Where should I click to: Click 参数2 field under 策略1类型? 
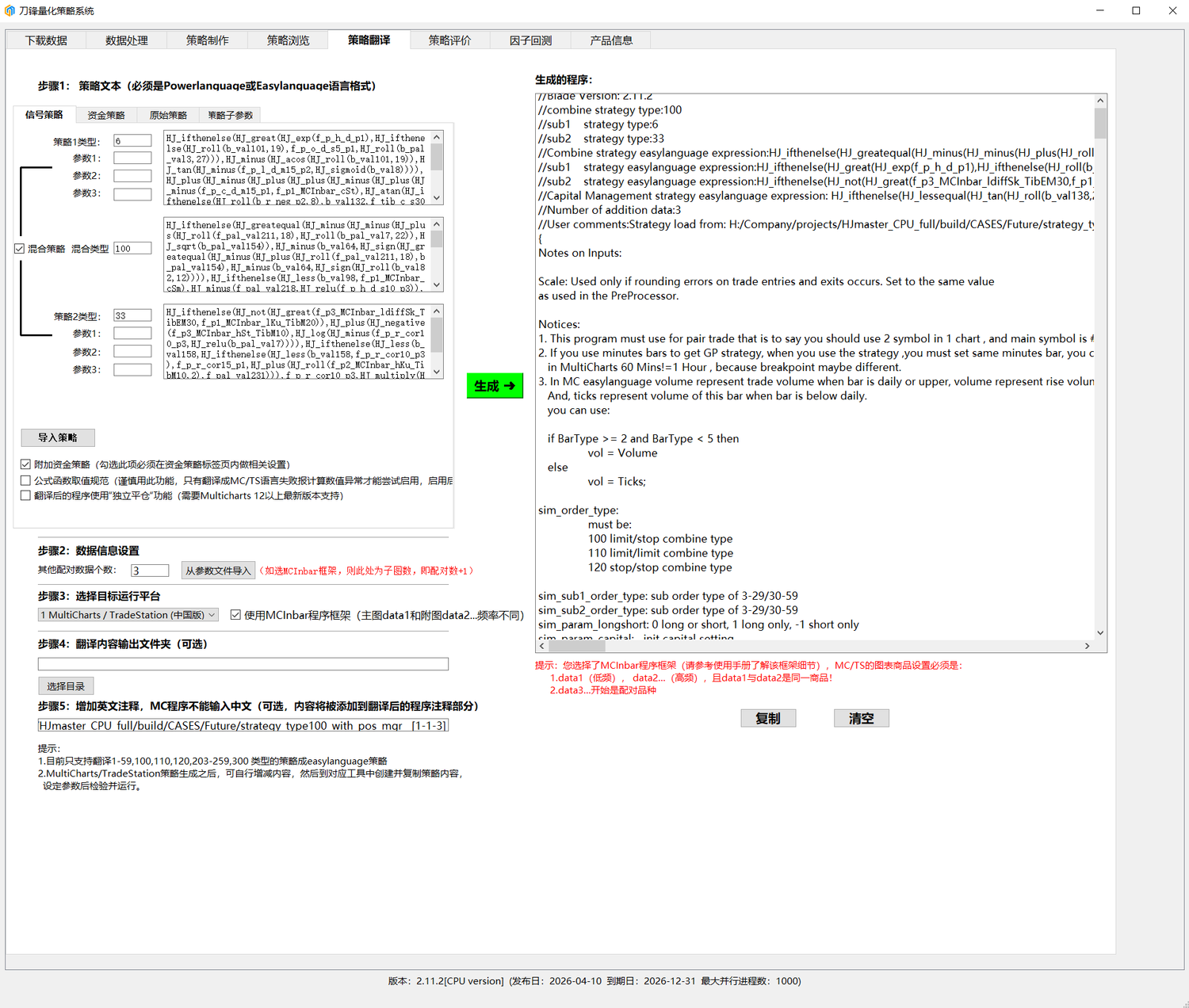132,176
